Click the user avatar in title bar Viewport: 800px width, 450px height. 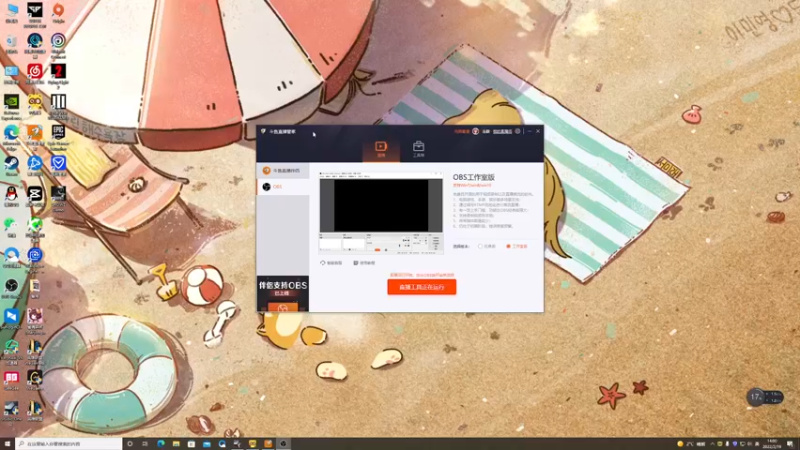[x=476, y=131]
